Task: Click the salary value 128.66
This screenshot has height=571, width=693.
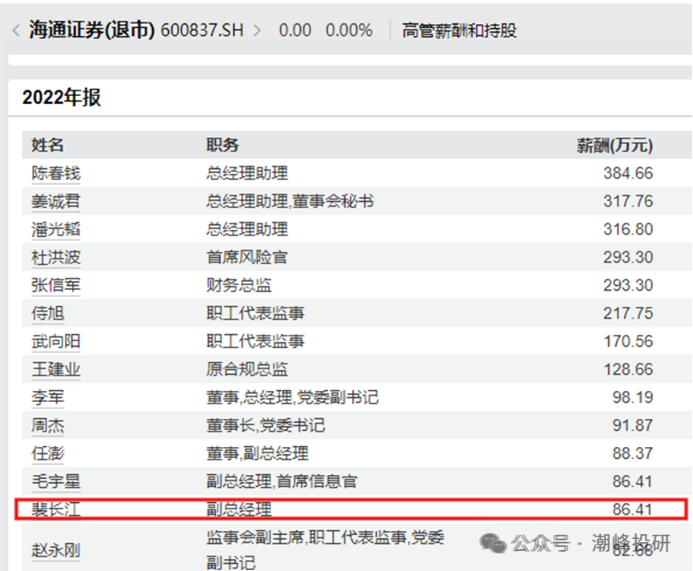Action: [x=628, y=369]
